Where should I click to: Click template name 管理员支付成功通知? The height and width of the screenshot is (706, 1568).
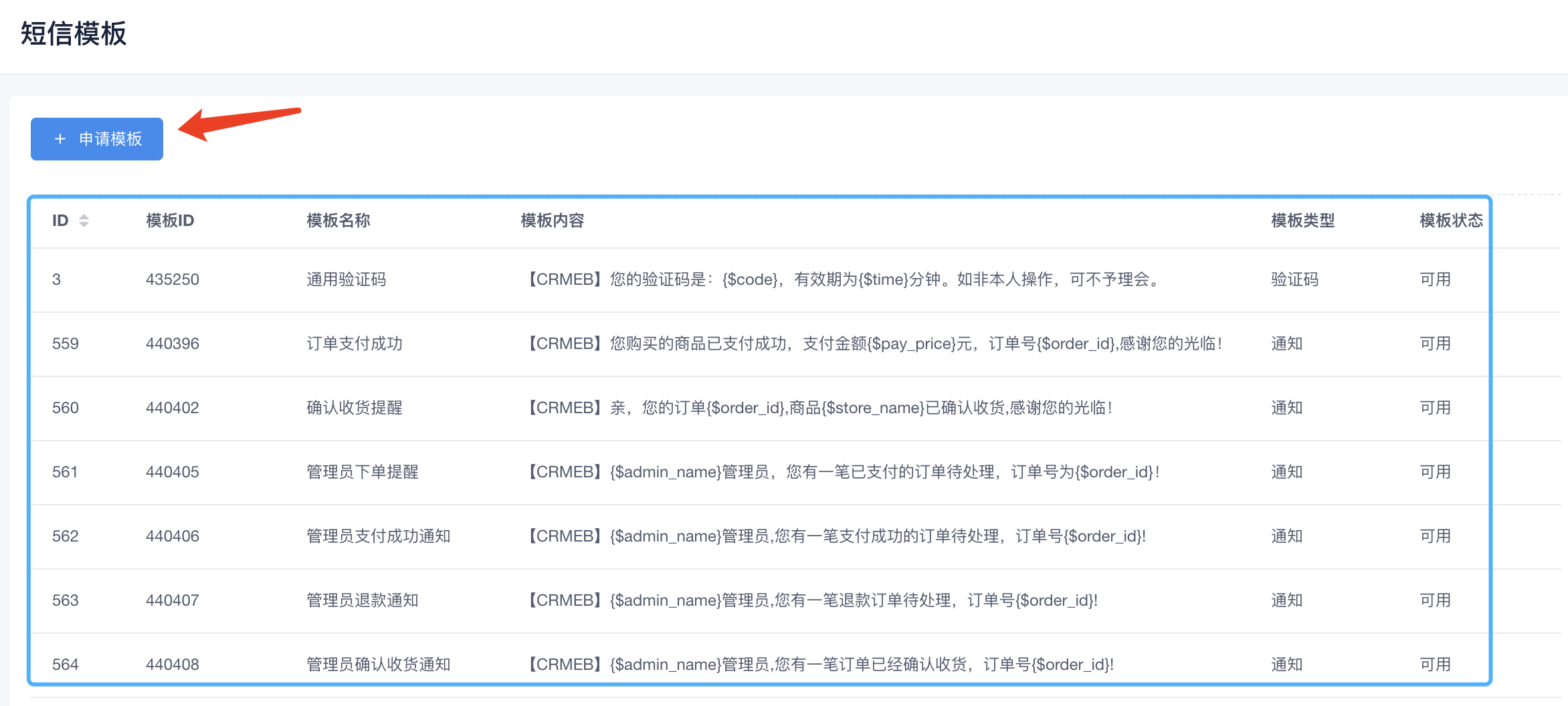coord(379,536)
